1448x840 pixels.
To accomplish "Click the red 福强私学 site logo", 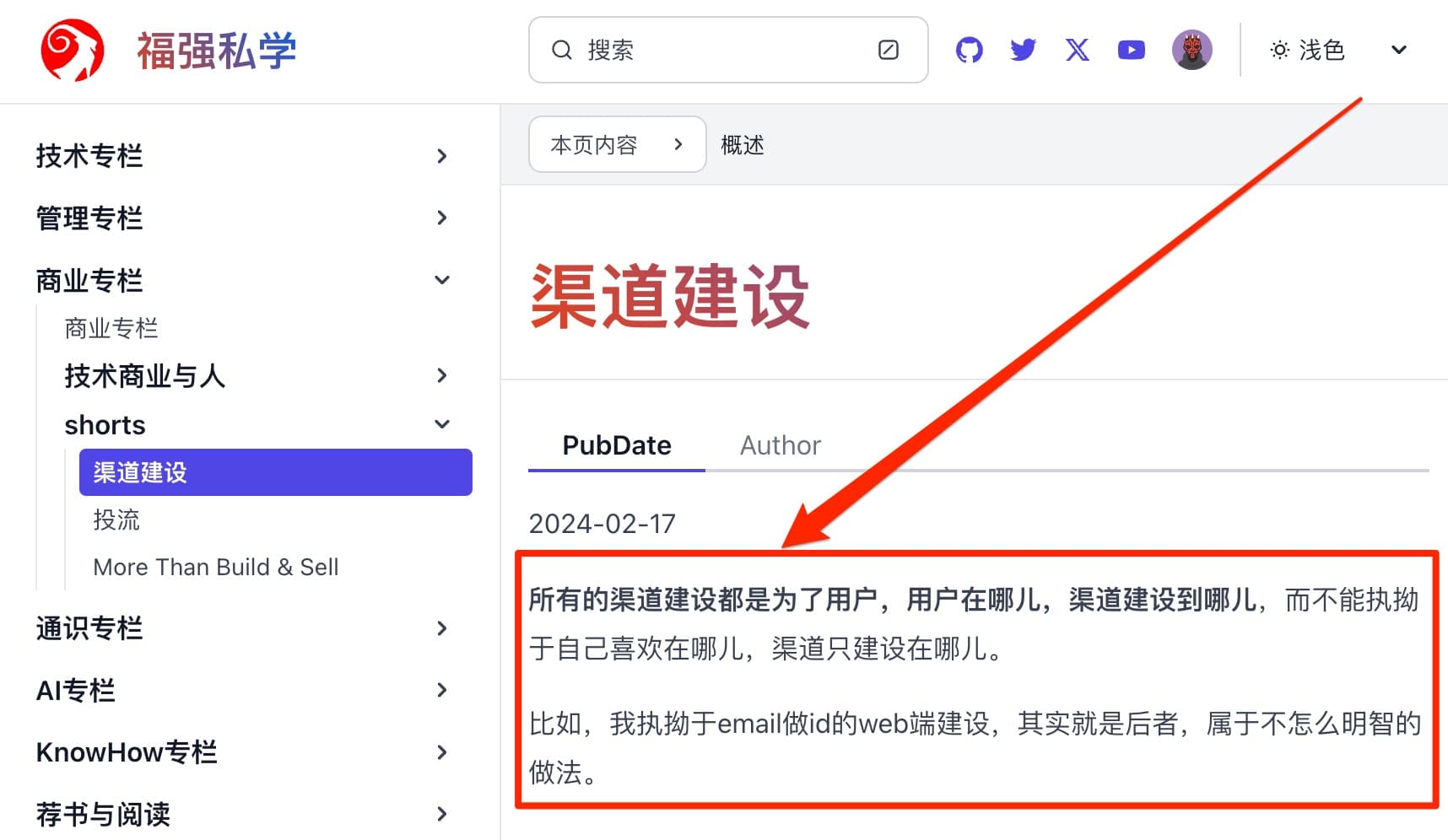I will pos(73,51).
